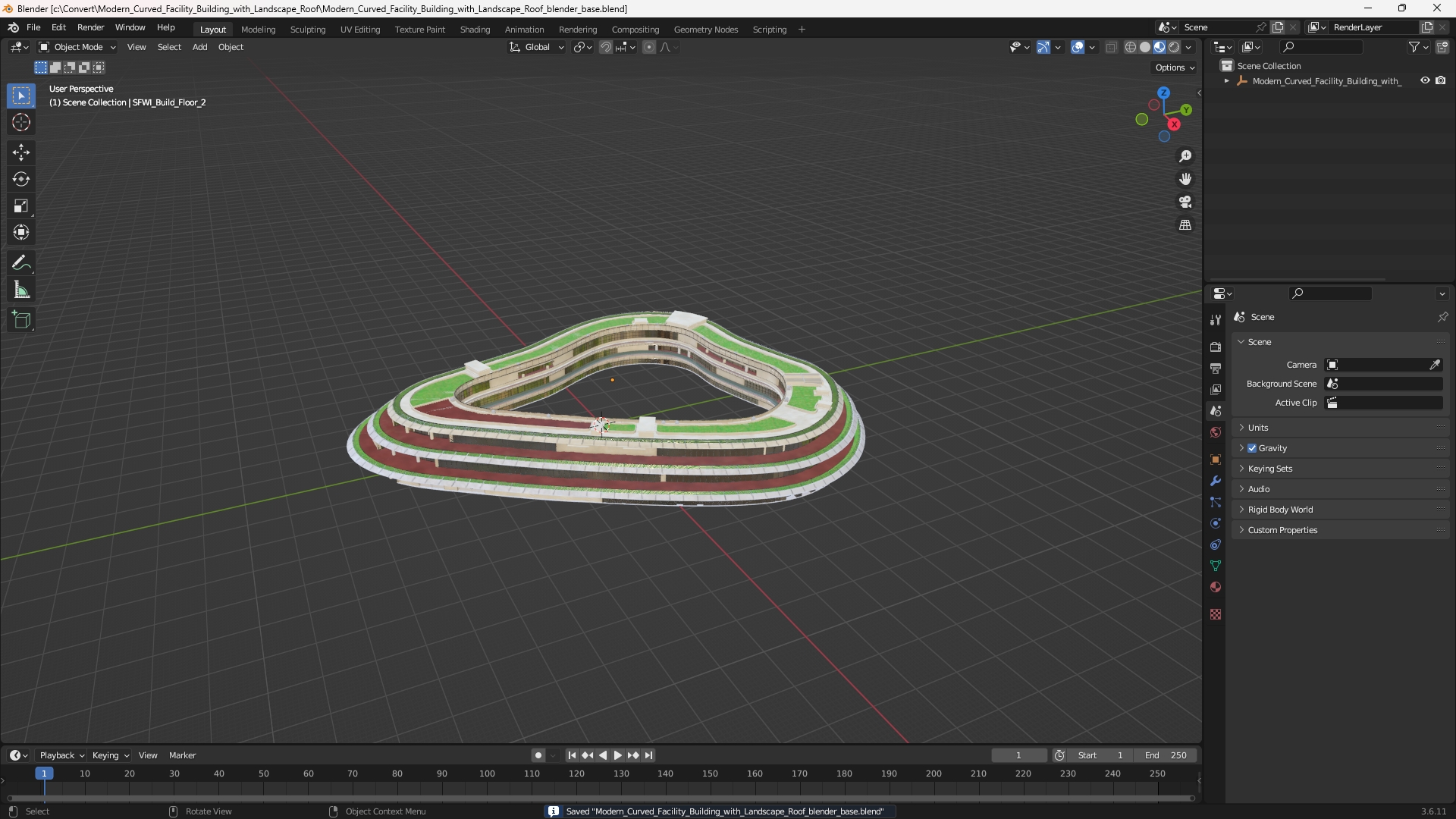This screenshot has width=1456, height=819.
Task: Expand the Units panel
Action: [1341, 428]
